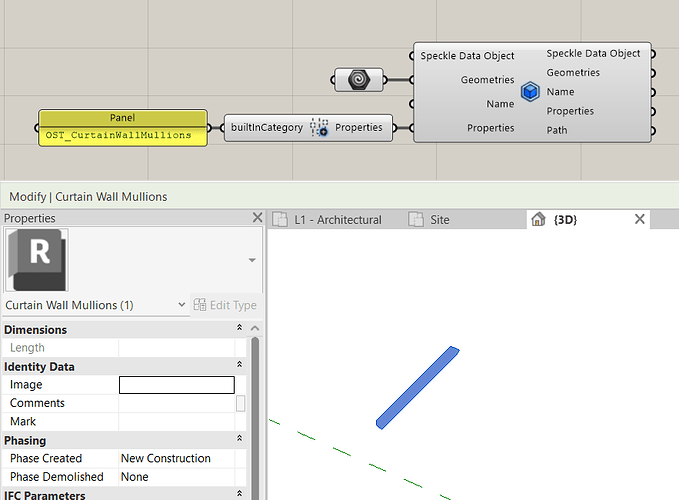Click the Properties output of builtInCategory component
This screenshot has height=500, width=679.
click(359, 128)
